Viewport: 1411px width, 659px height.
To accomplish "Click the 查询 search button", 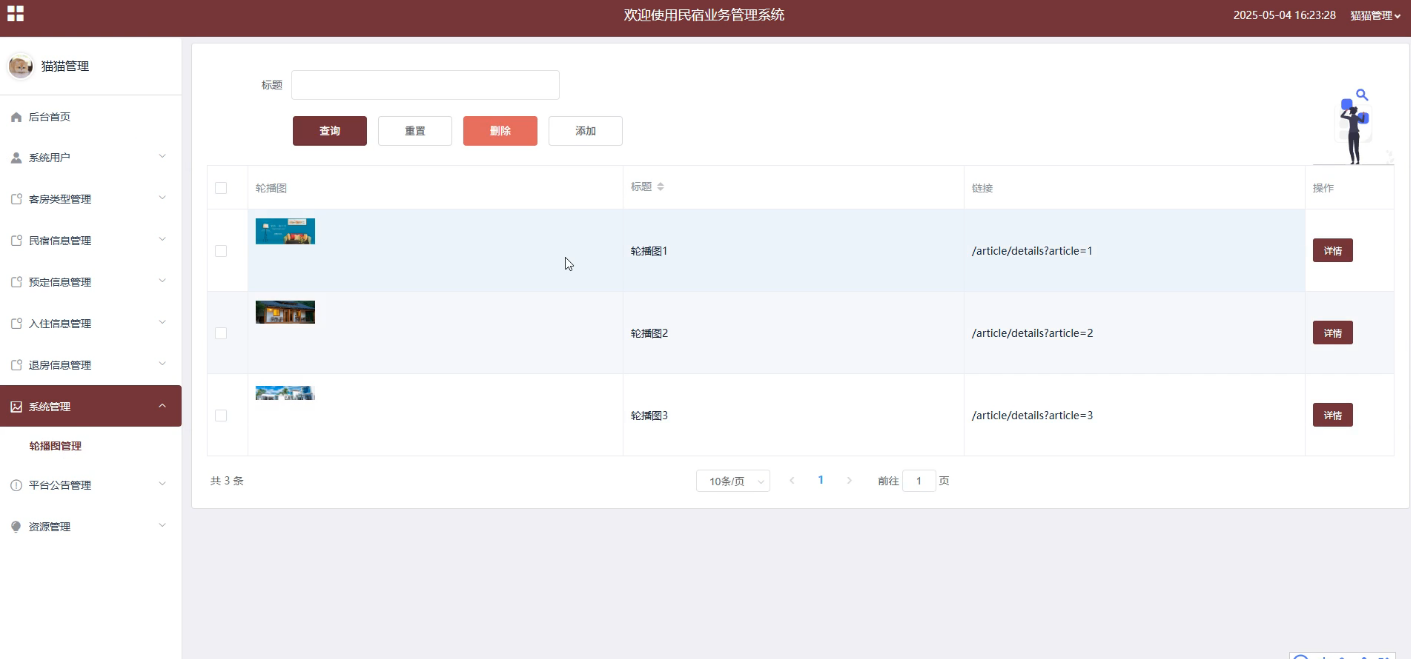I will (329, 131).
